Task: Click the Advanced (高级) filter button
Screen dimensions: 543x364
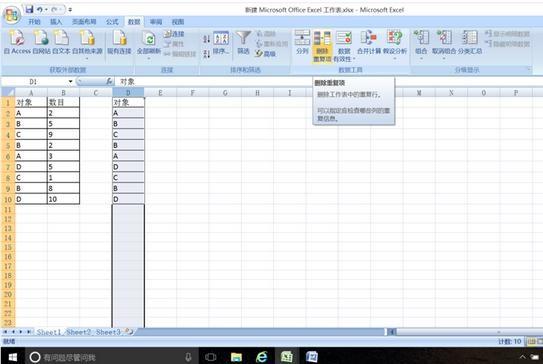Action: tap(266, 54)
